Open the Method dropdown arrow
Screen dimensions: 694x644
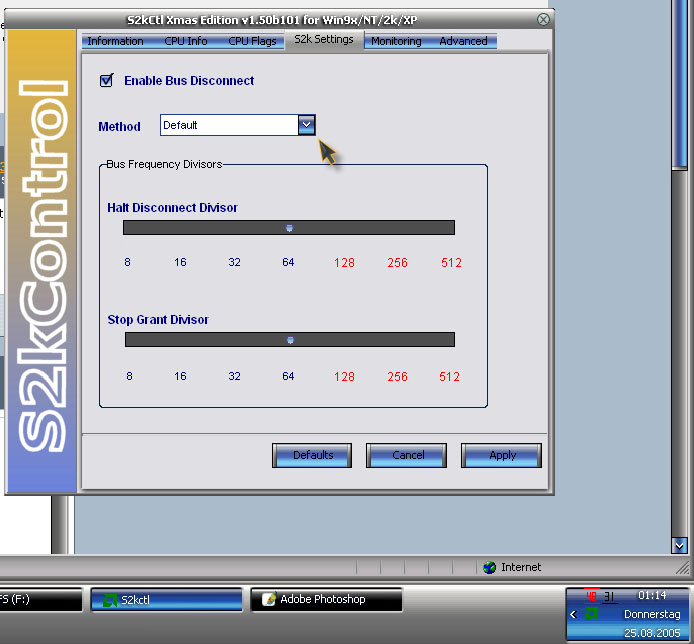click(x=306, y=125)
